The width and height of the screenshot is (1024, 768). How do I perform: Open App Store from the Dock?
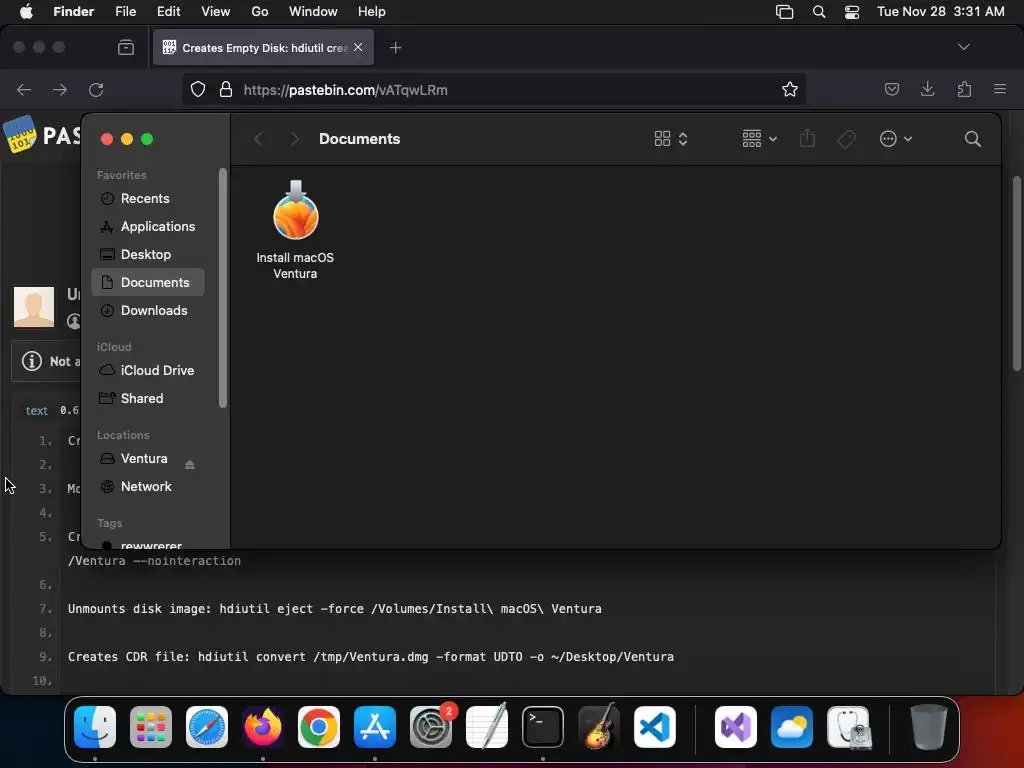point(375,728)
